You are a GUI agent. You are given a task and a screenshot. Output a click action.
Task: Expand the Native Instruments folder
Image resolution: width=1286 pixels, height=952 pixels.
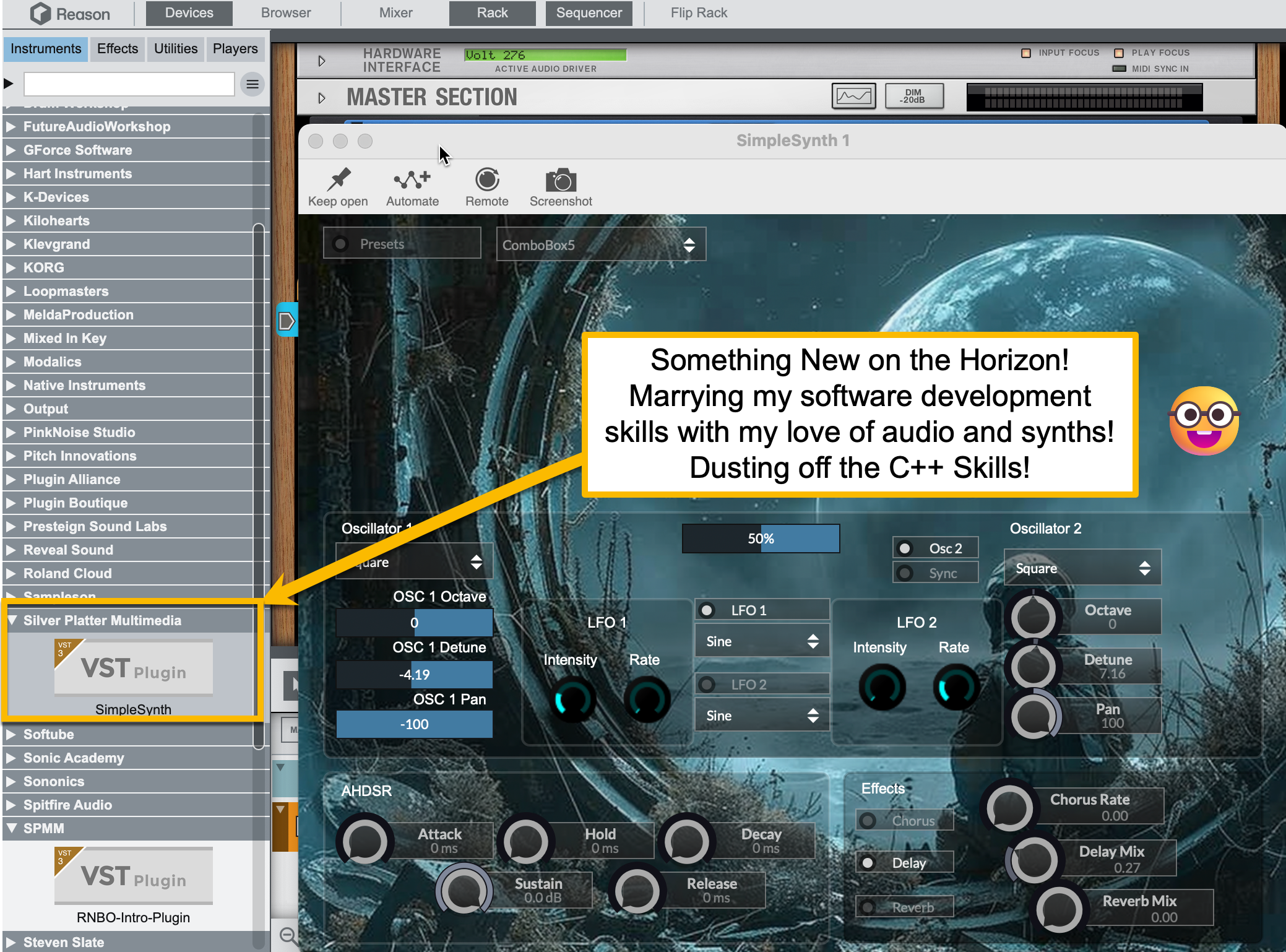[11, 385]
